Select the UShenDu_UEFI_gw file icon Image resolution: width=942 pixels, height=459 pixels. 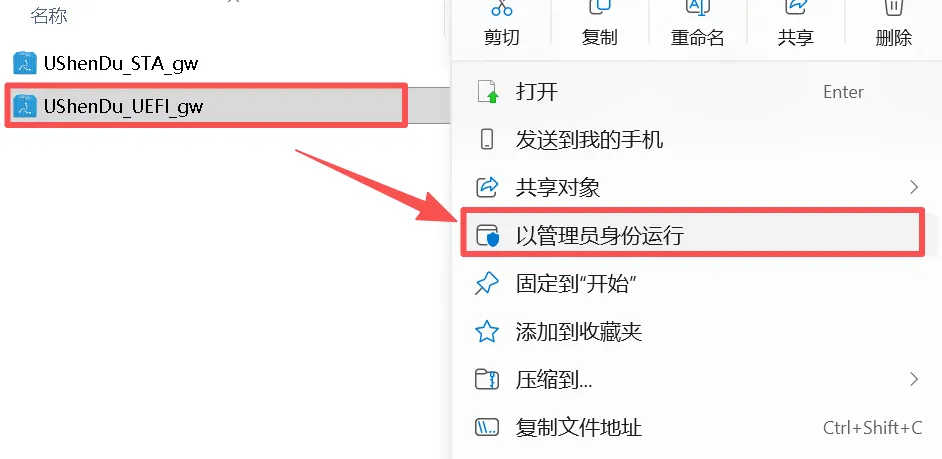coord(25,106)
